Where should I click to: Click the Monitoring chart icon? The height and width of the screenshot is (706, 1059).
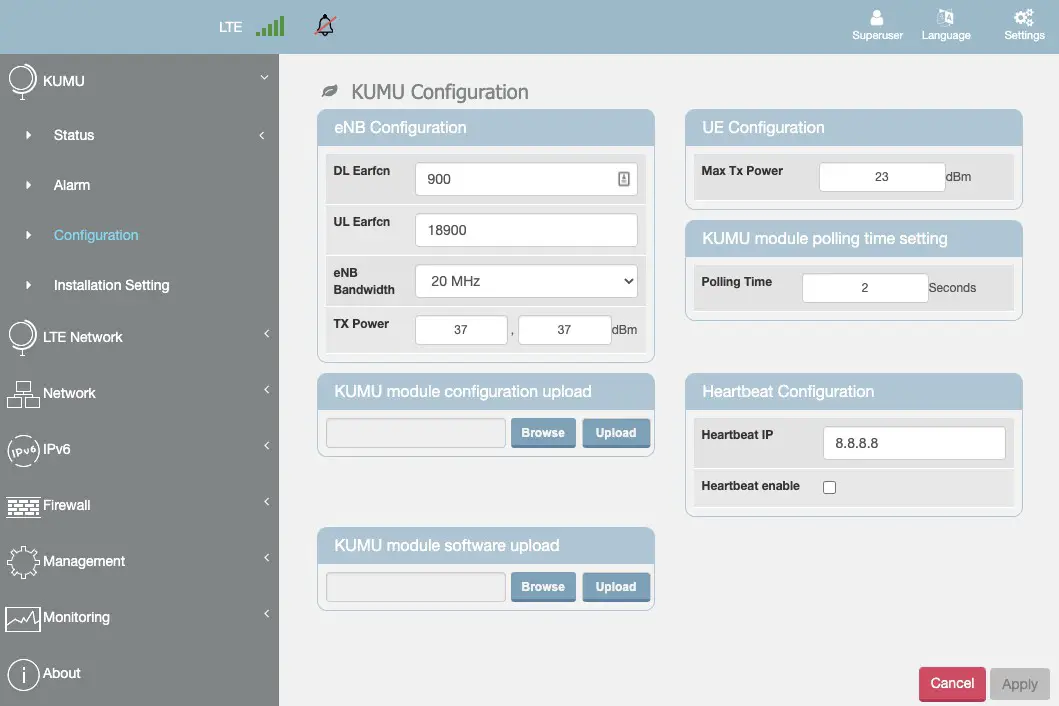23,618
